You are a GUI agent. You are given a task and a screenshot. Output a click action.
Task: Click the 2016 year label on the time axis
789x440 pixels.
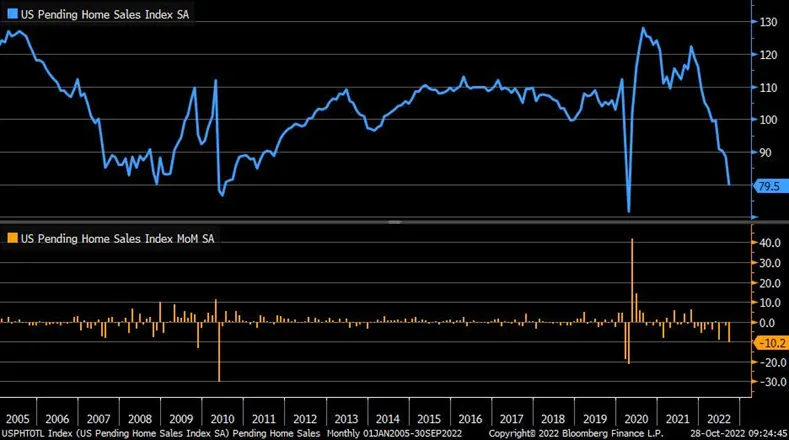pyautogui.click(x=470, y=419)
